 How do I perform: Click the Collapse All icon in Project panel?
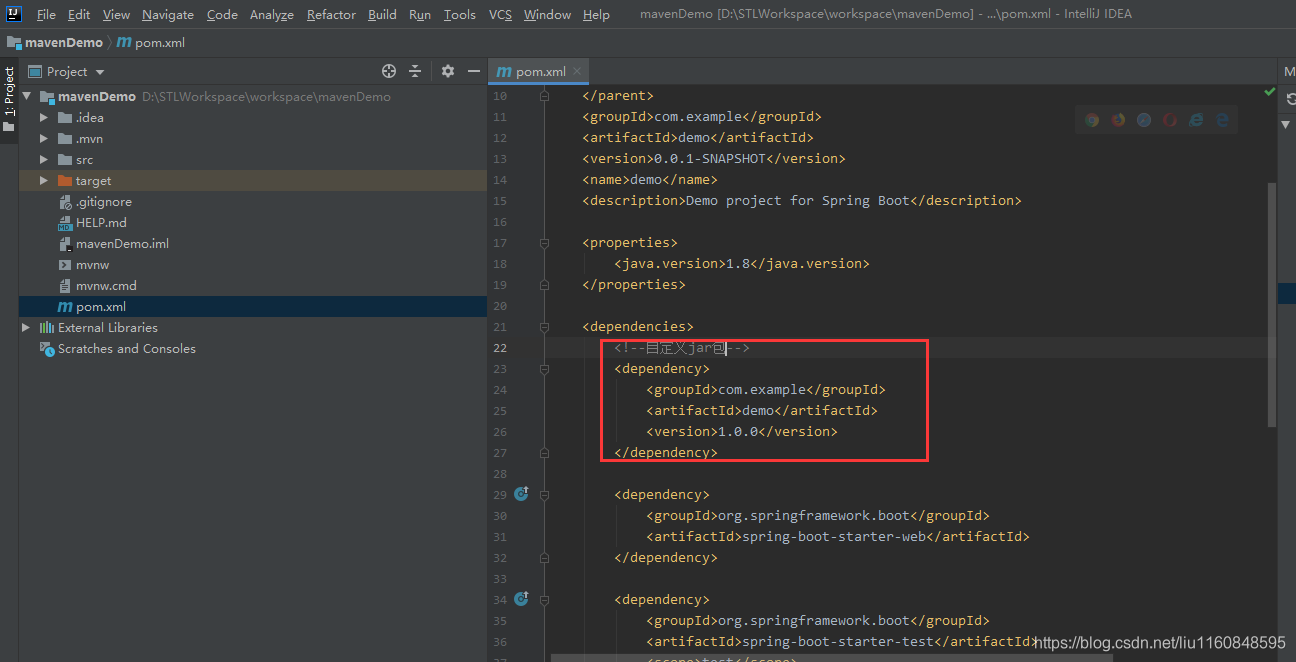coord(416,71)
